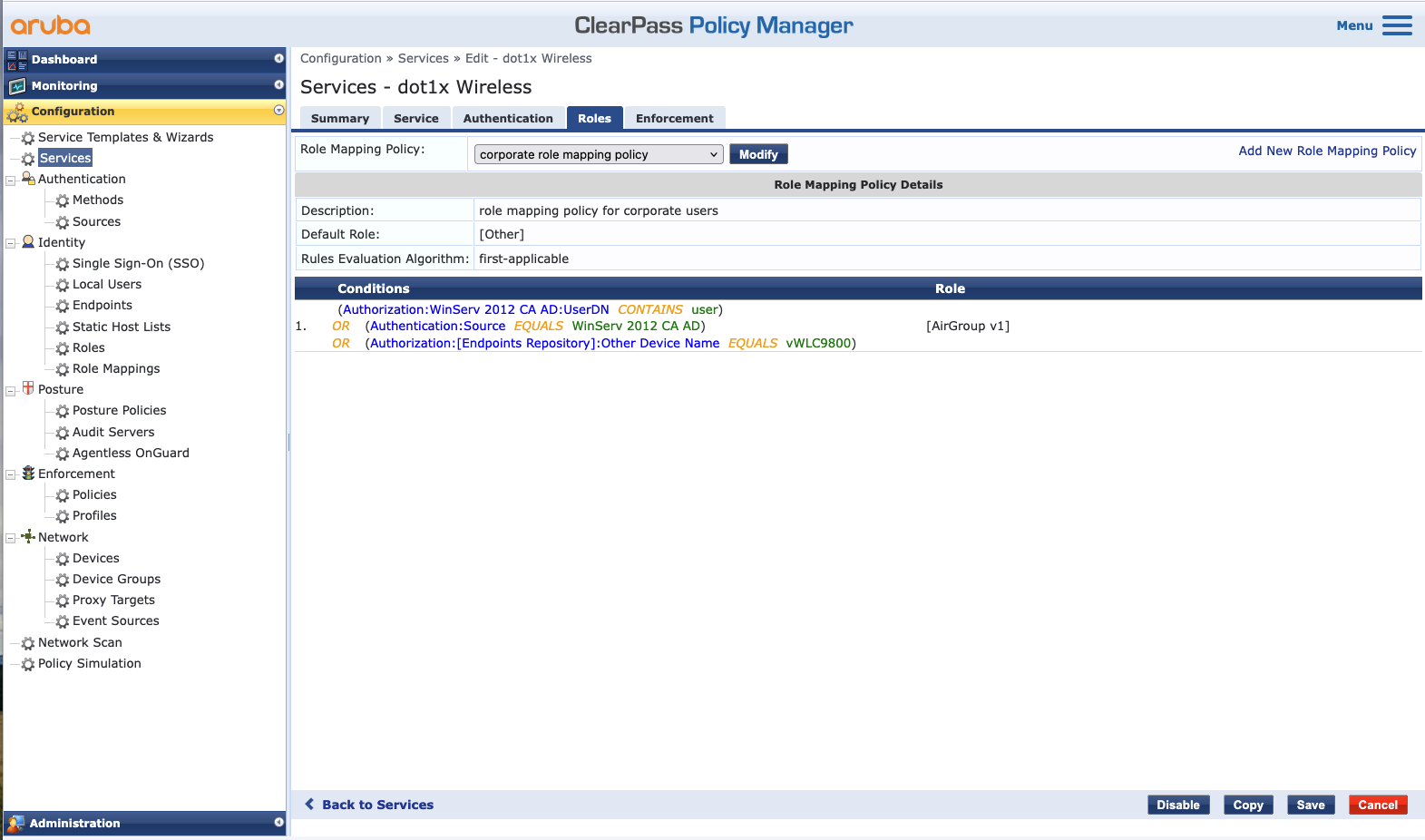1425x840 pixels.
Task: Click gear icon beside Endpoints
Action: click(63, 306)
